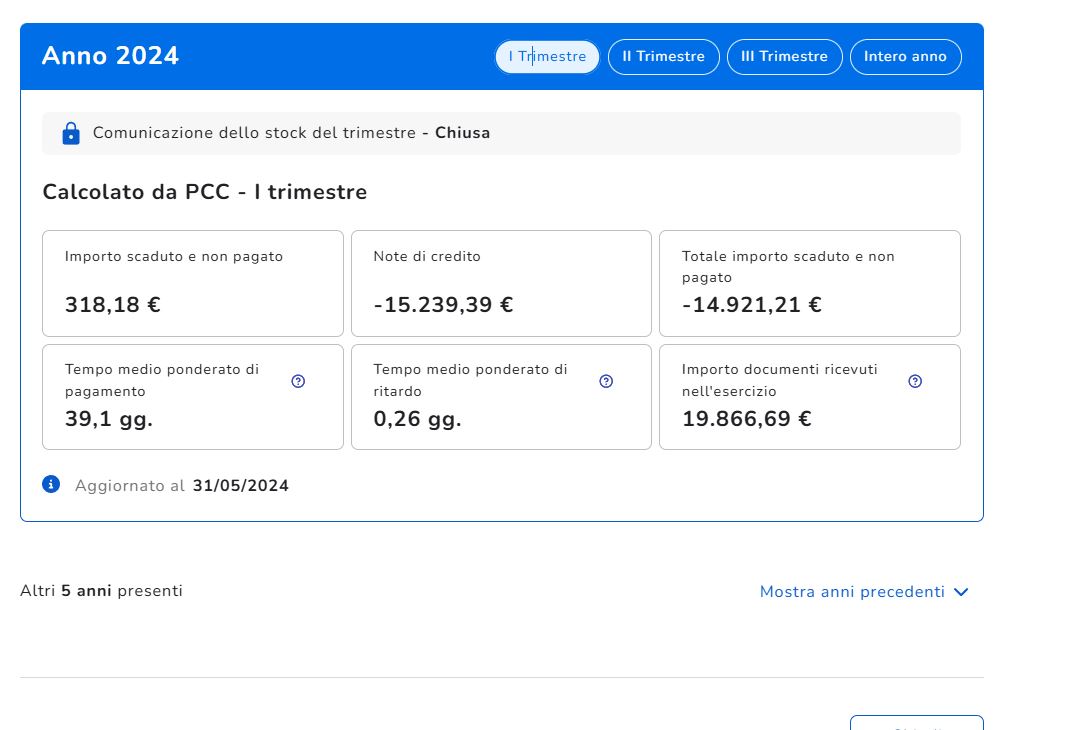
Task: Click the 39,1 gg. payment time value
Action: (x=109, y=419)
